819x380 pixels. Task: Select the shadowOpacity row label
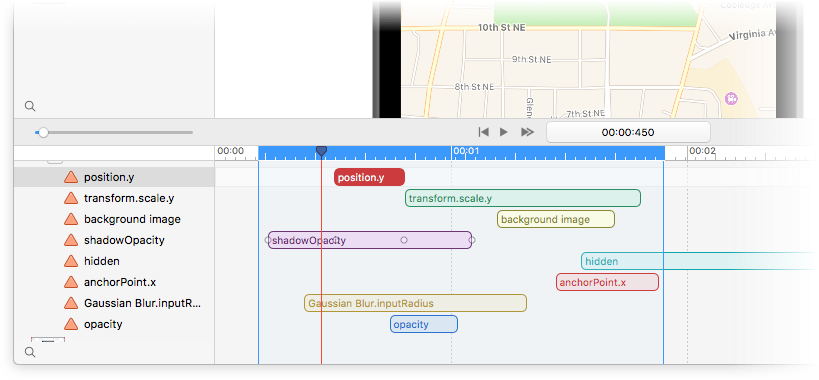point(124,240)
